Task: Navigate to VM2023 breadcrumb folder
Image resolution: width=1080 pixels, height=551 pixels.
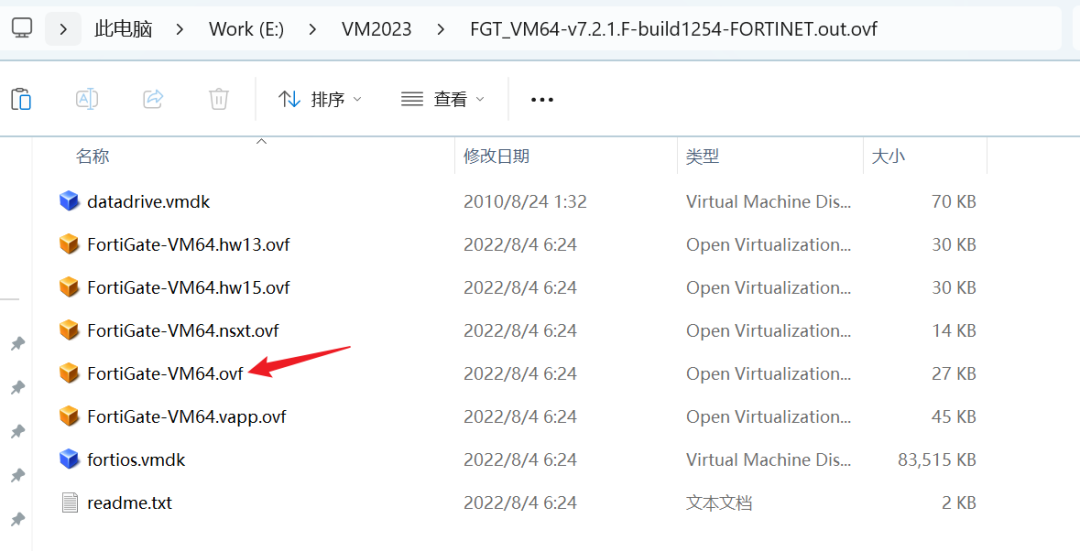Action: coord(377,29)
